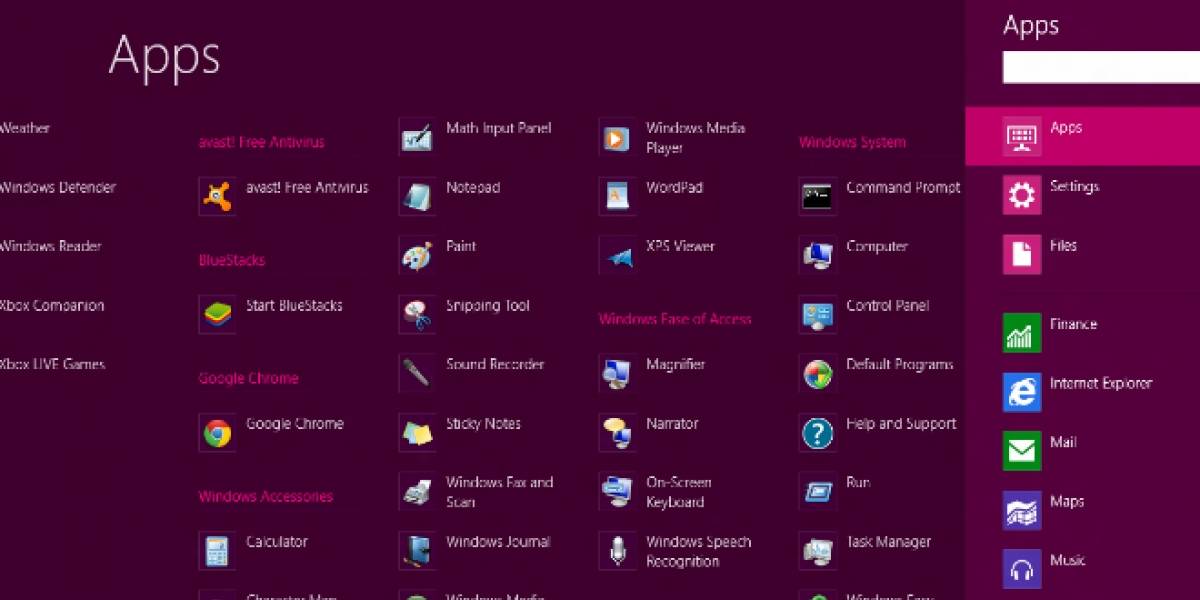
Task: Open Help and Support question-mark icon
Action: 818,432
